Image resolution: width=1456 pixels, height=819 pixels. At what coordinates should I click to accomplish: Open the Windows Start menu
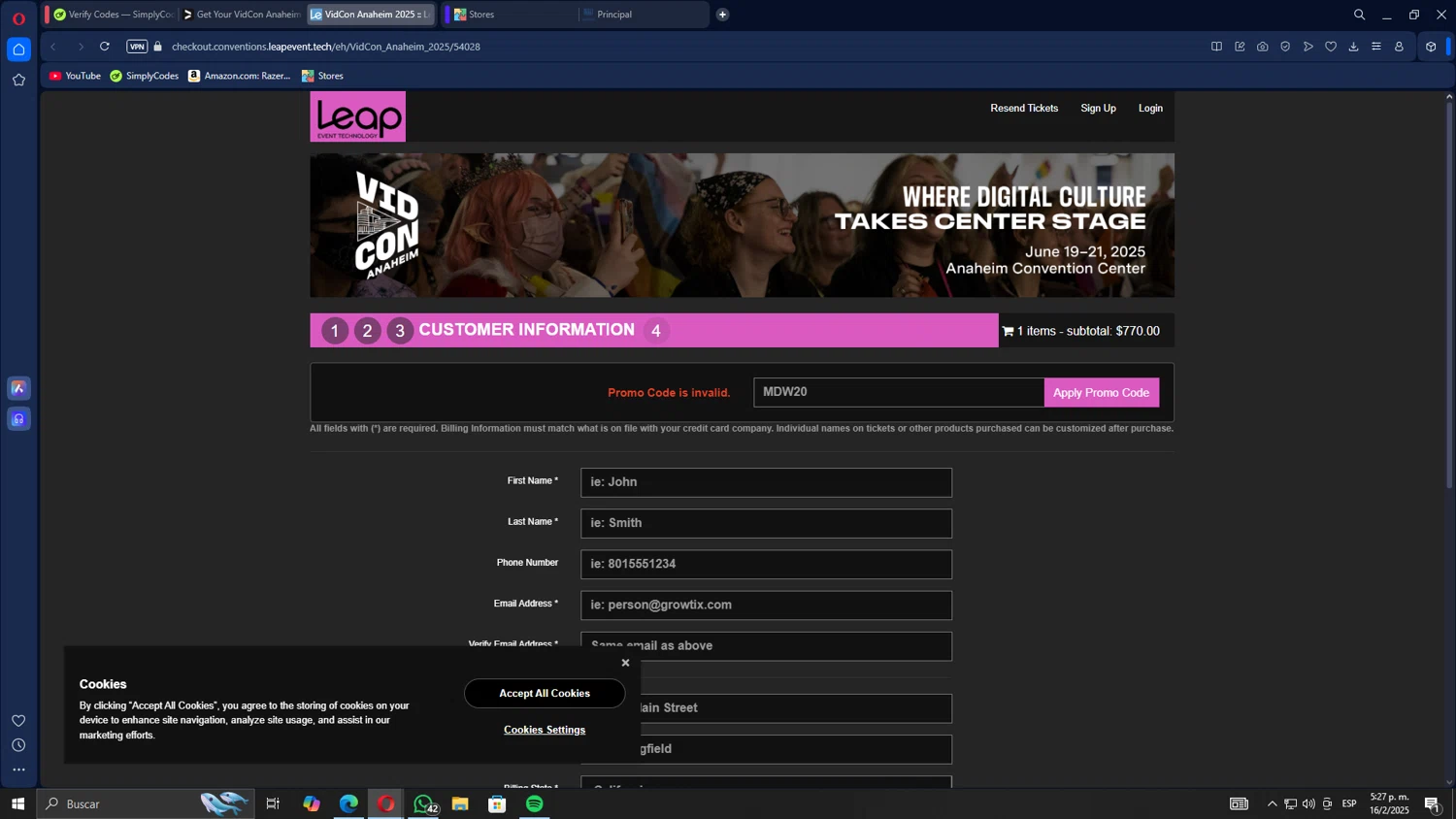coord(17,803)
